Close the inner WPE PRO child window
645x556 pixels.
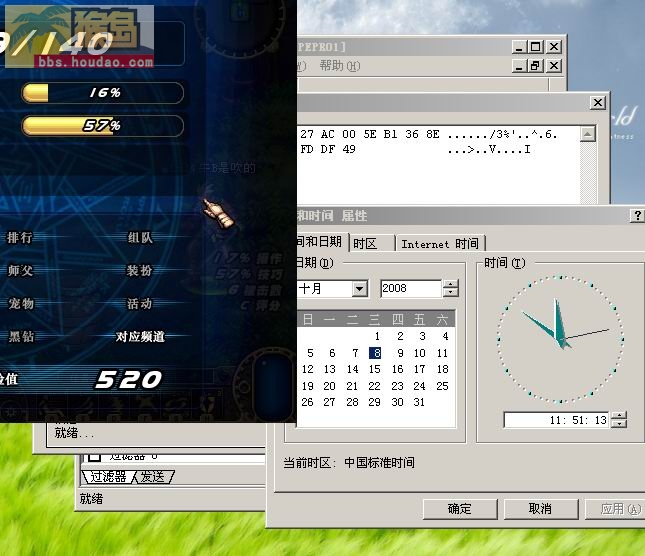554,66
